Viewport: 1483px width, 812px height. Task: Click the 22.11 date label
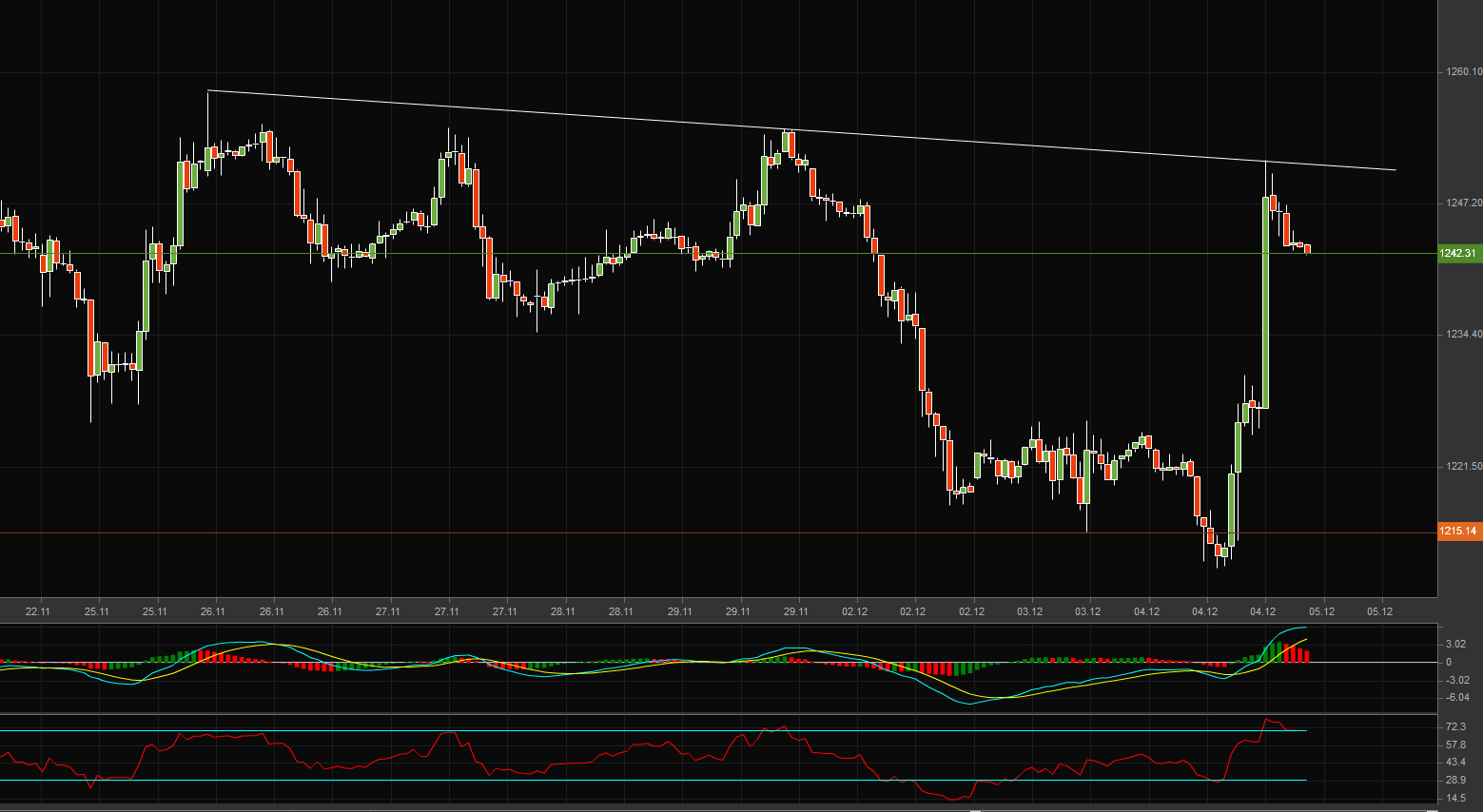pyautogui.click(x=38, y=612)
